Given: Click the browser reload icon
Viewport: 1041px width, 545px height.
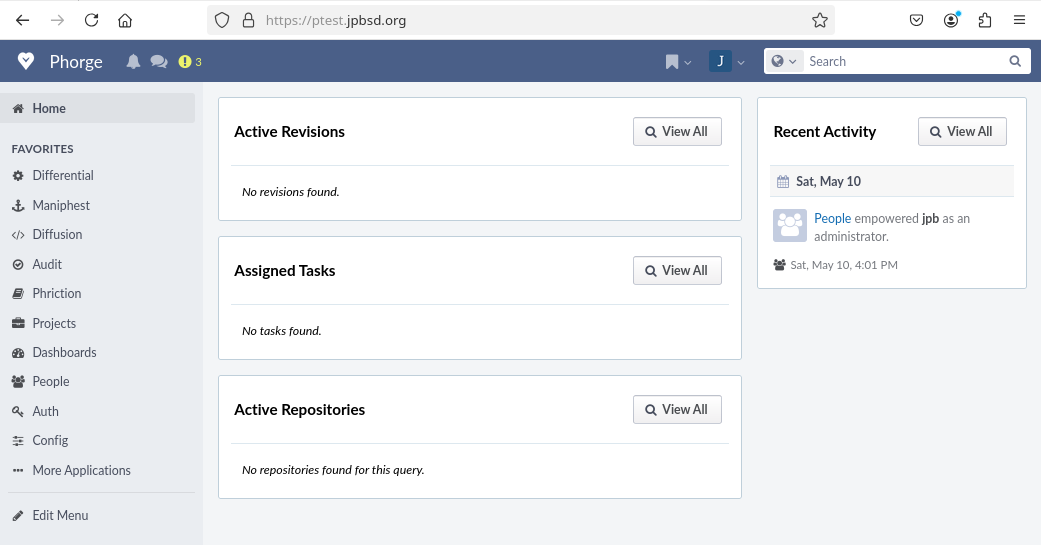Looking at the screenshot, I should 91,20.
